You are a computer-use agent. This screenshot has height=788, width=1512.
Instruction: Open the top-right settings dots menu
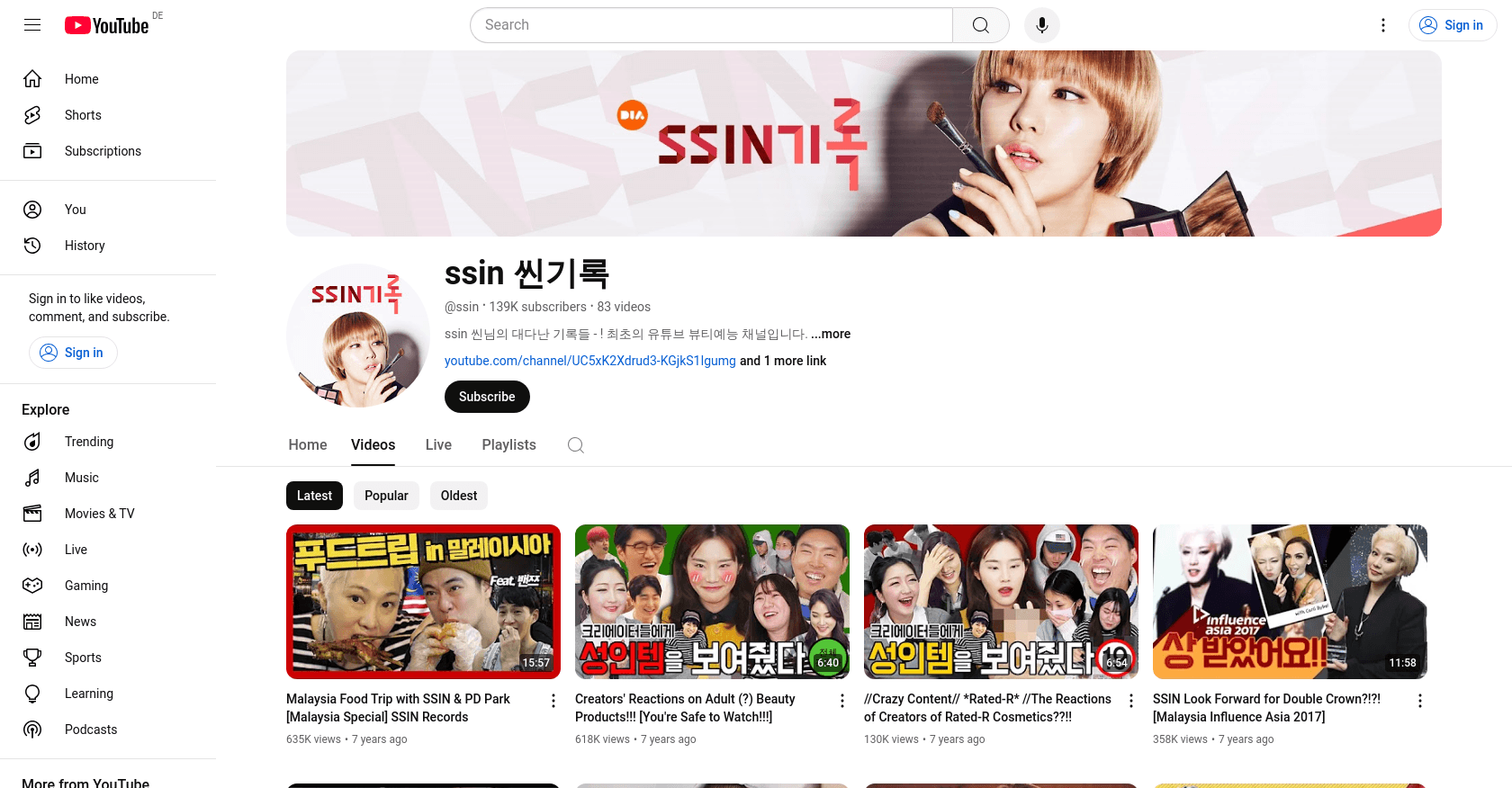tap(1383, 25)
